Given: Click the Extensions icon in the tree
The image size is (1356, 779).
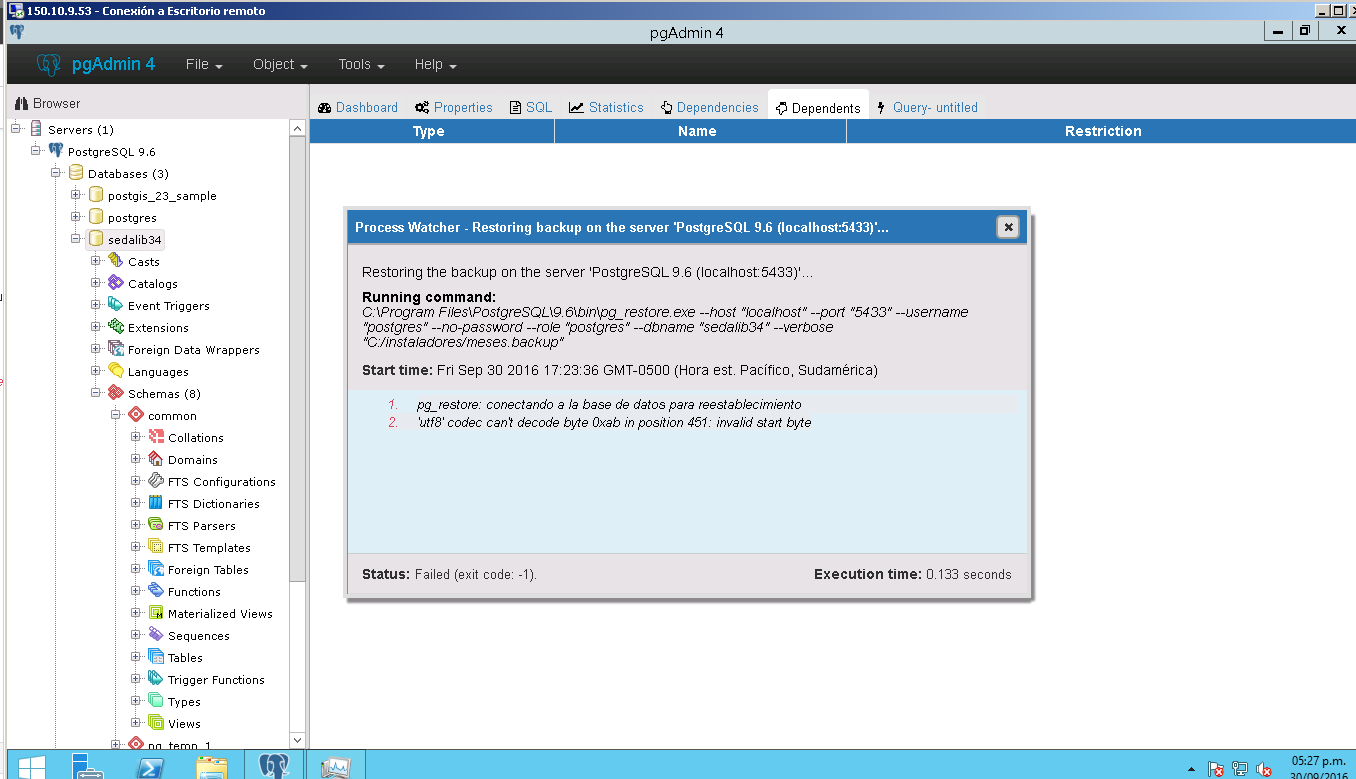Looking at the screenshot, I should (116, 327).
